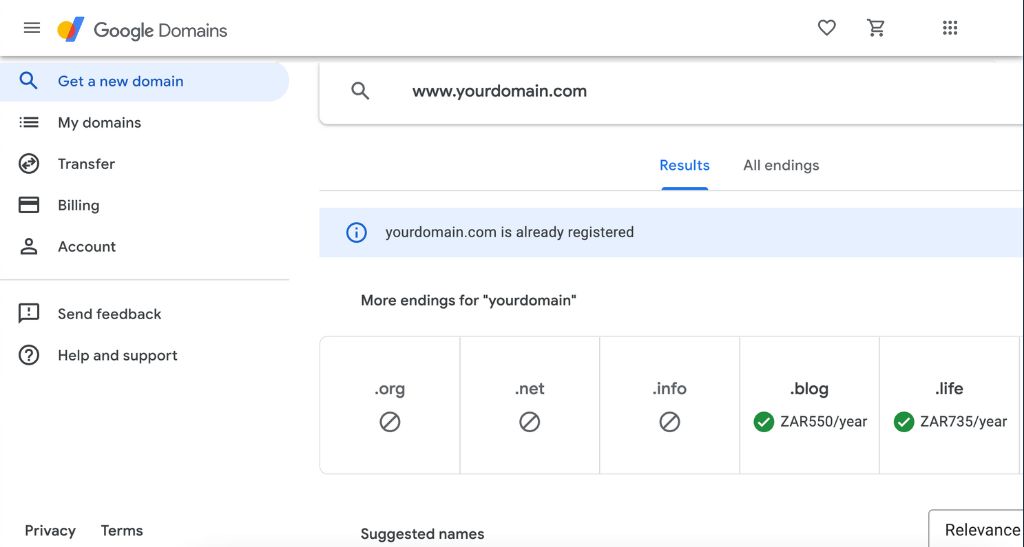Open My domains from sidebar
Image resolution: width=1024 pixels, height=547 pixels.
[x=99, y=122]
